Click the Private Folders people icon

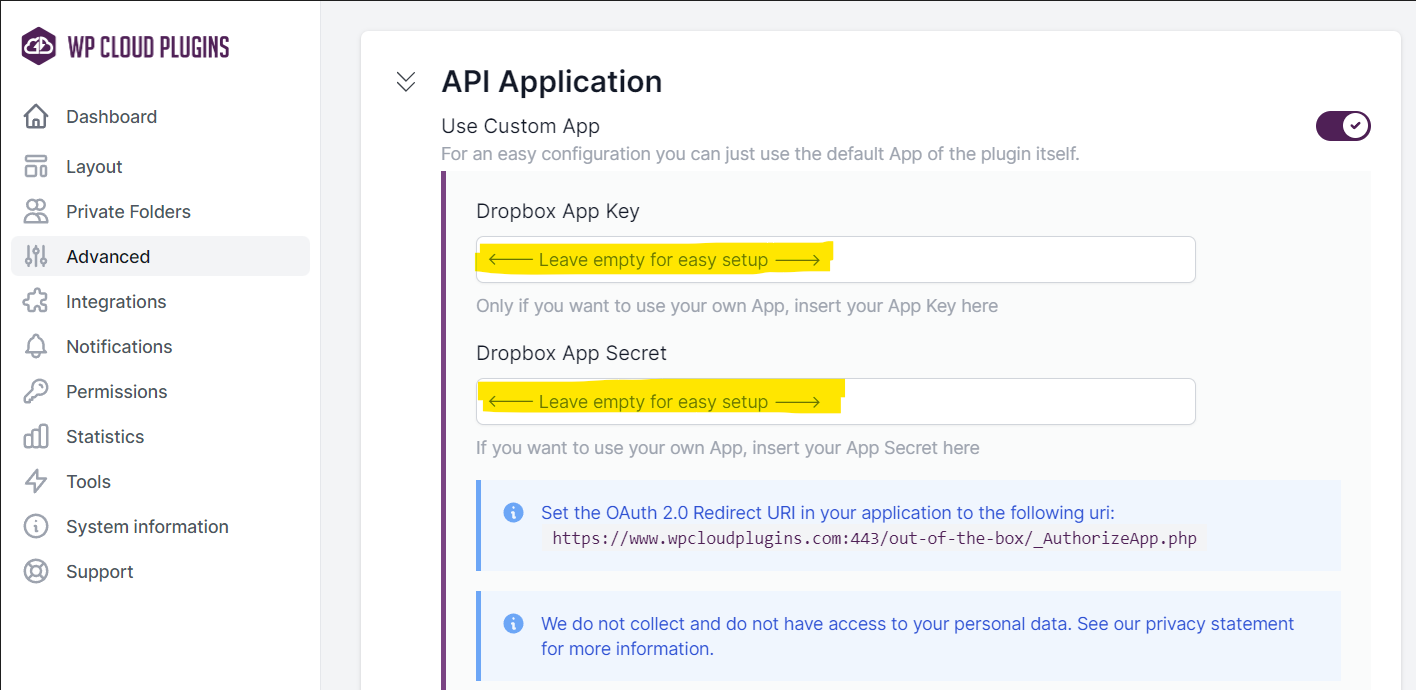tap(36, 211)
